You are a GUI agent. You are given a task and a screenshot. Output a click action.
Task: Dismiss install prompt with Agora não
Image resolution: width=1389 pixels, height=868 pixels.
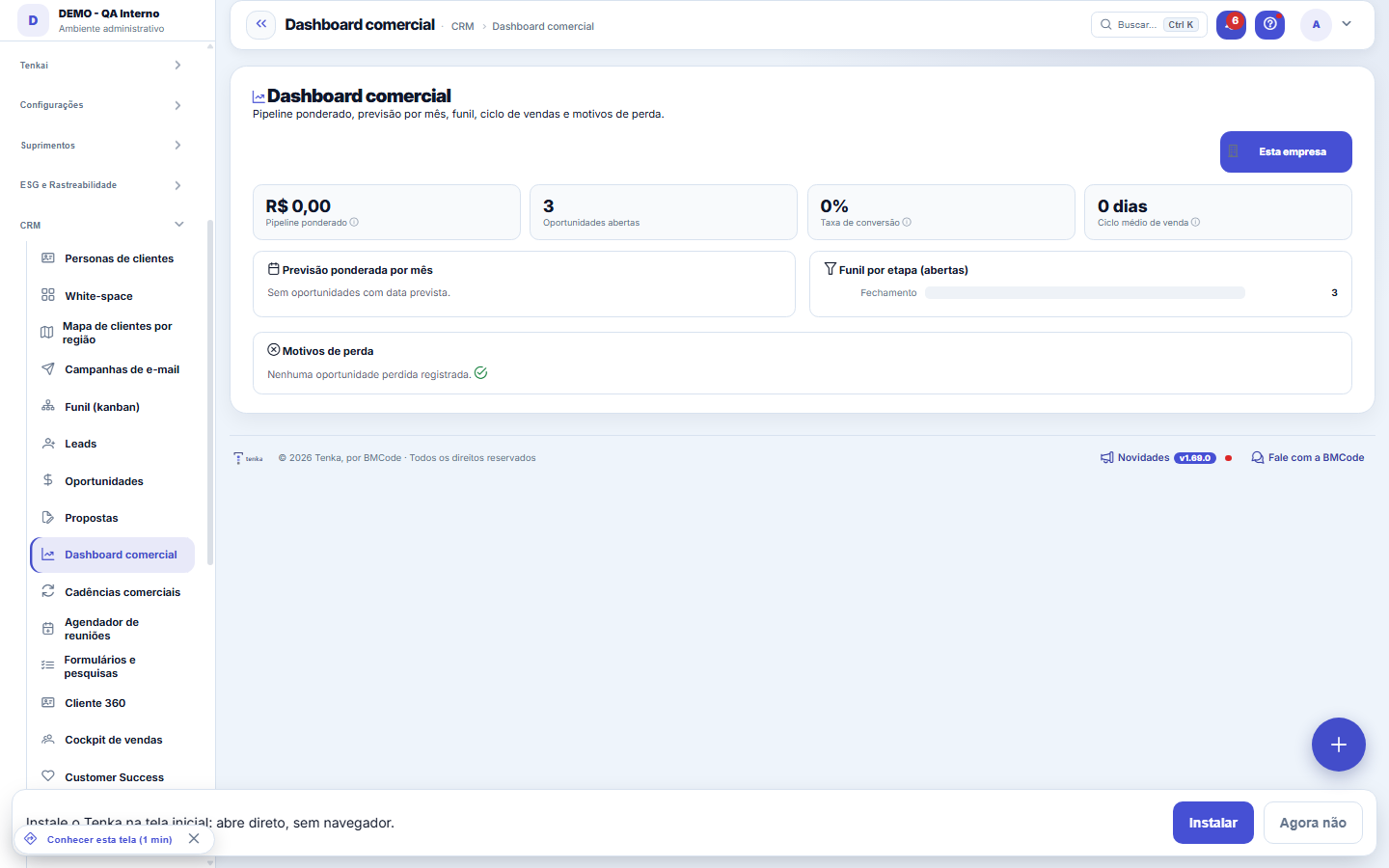pos(1313,823)
